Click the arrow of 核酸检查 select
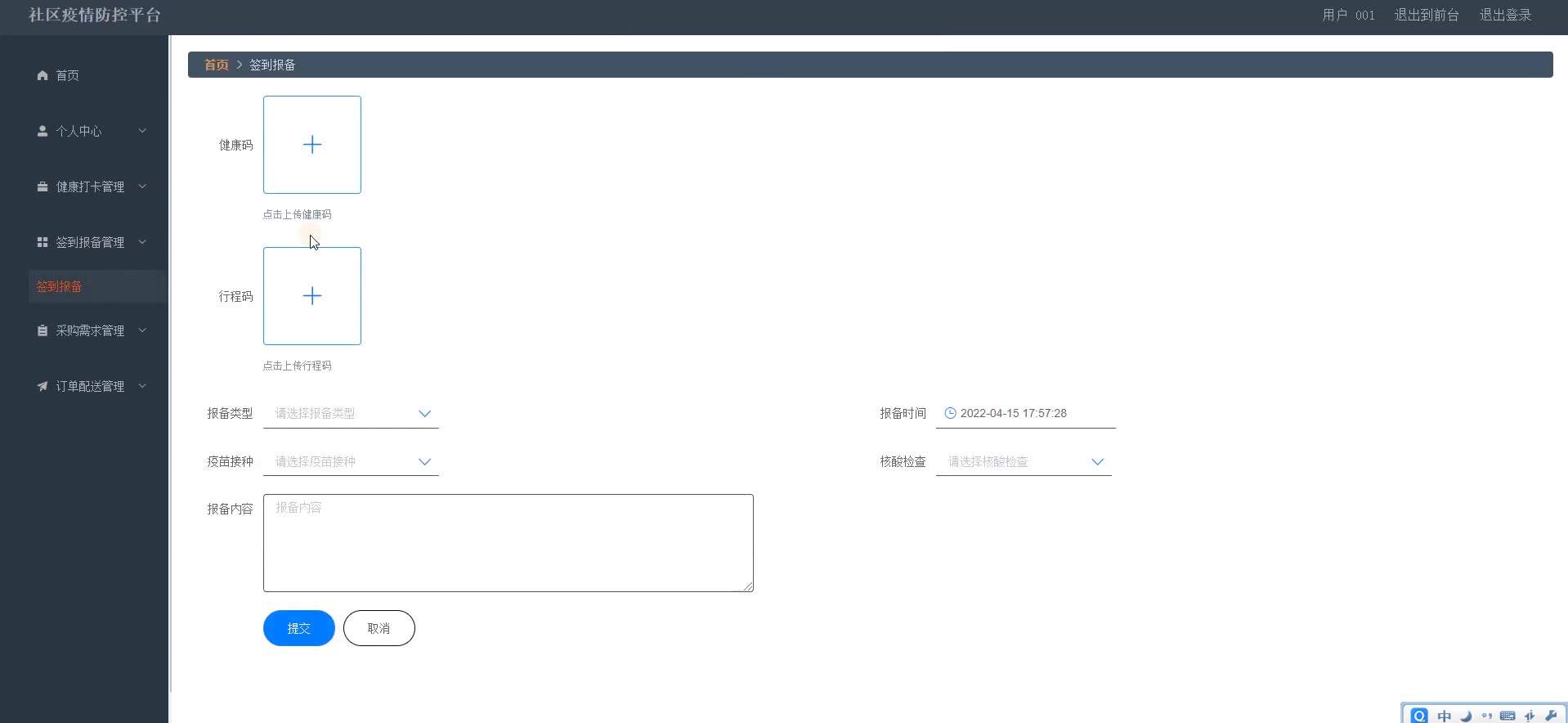 [1097, 462]
